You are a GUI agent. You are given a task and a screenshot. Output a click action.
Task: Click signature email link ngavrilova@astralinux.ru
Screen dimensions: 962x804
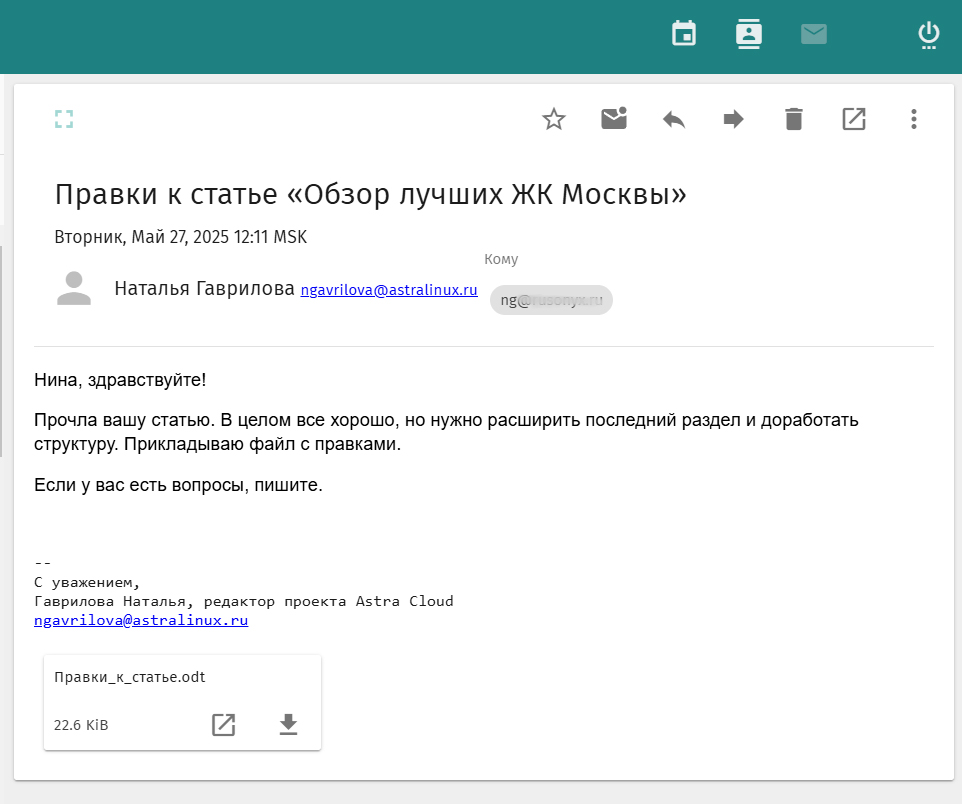141,620
